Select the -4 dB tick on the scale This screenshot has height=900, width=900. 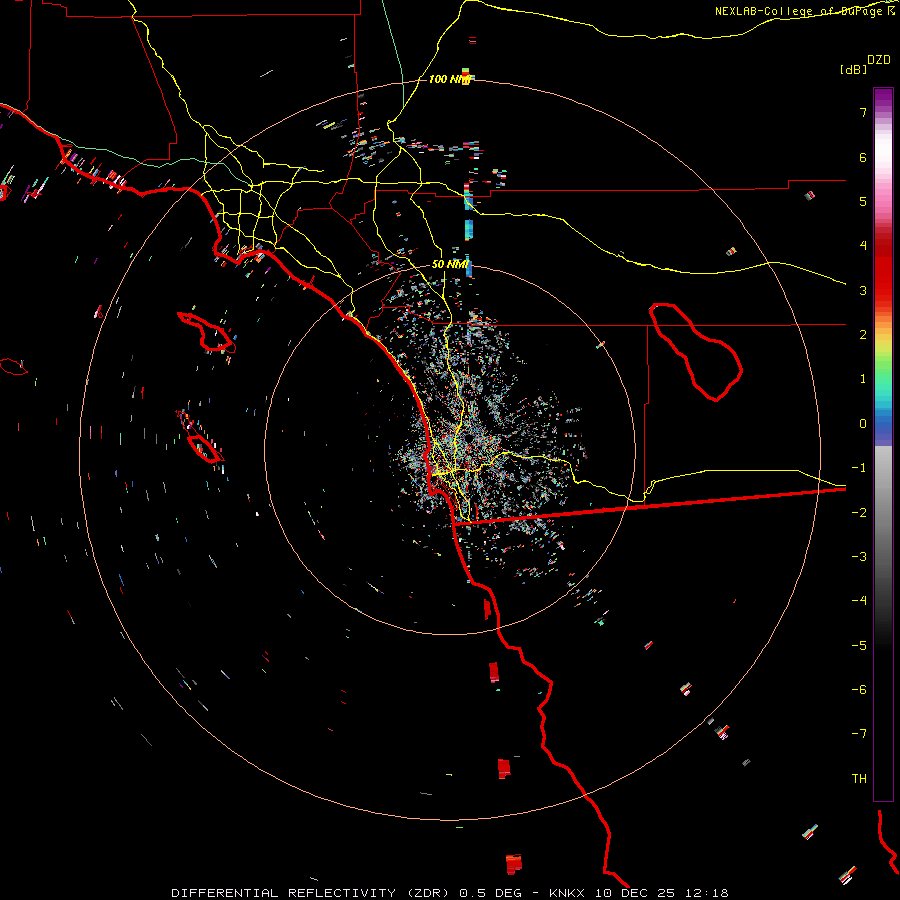tap(859, 601)
